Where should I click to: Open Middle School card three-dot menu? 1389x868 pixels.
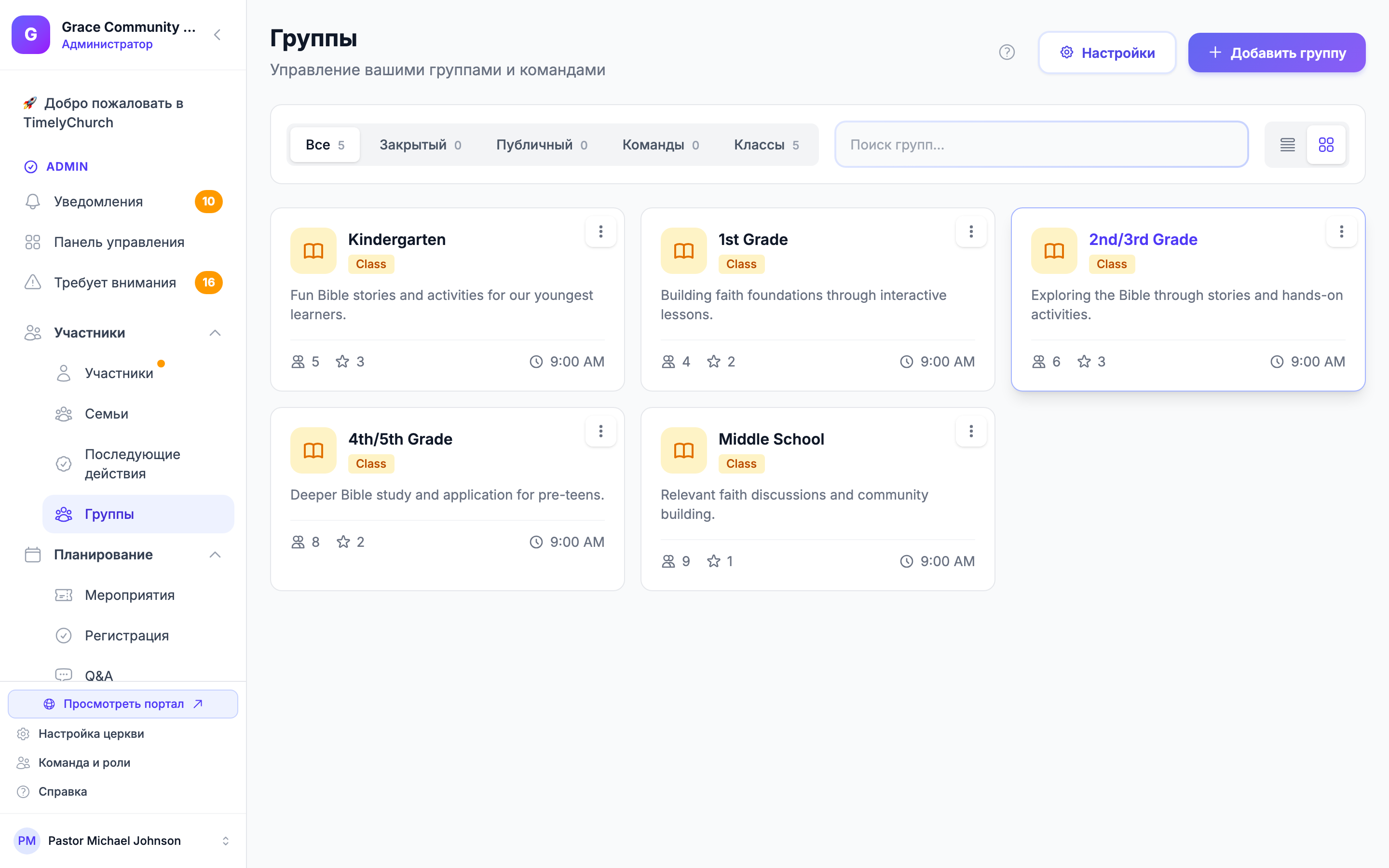tap(971, 431)
